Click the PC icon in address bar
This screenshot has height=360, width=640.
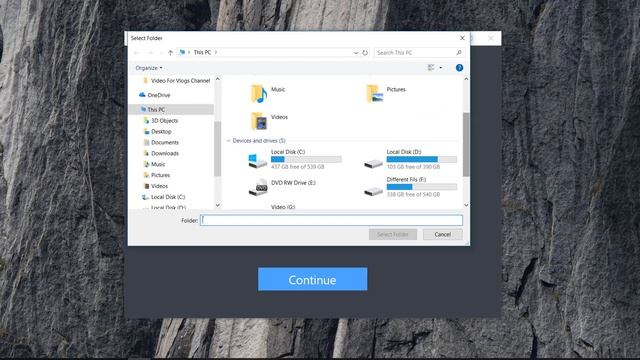pos(182,52)
